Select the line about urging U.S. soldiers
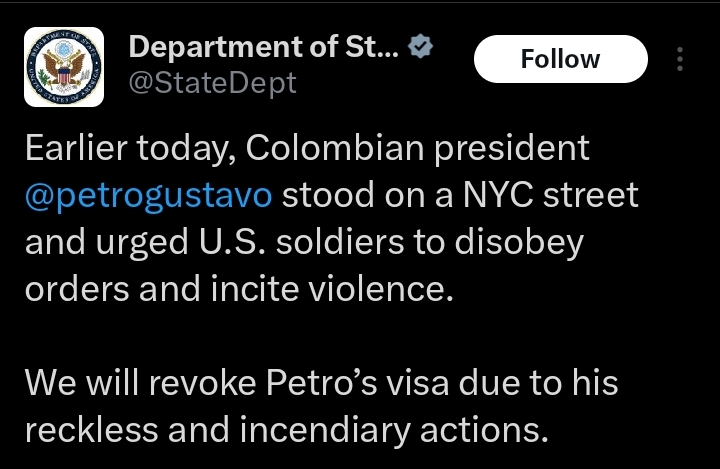The width and height of the screenshot is (720, 469). coord(304,240)
